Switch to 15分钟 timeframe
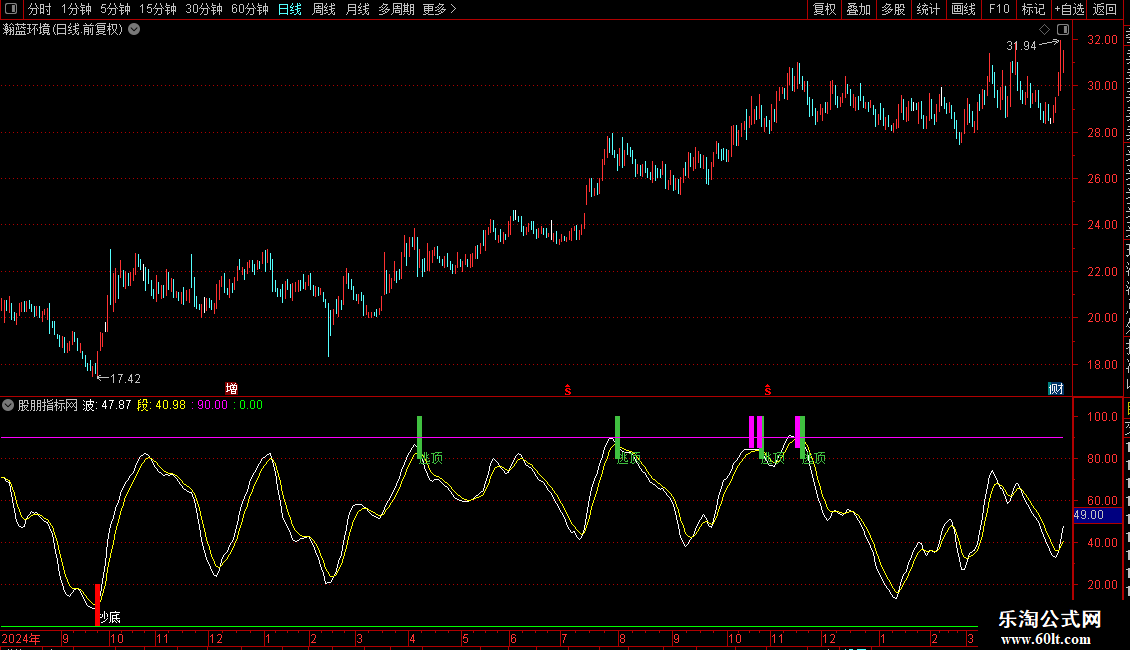1130x650 pixels. (157, 9)
